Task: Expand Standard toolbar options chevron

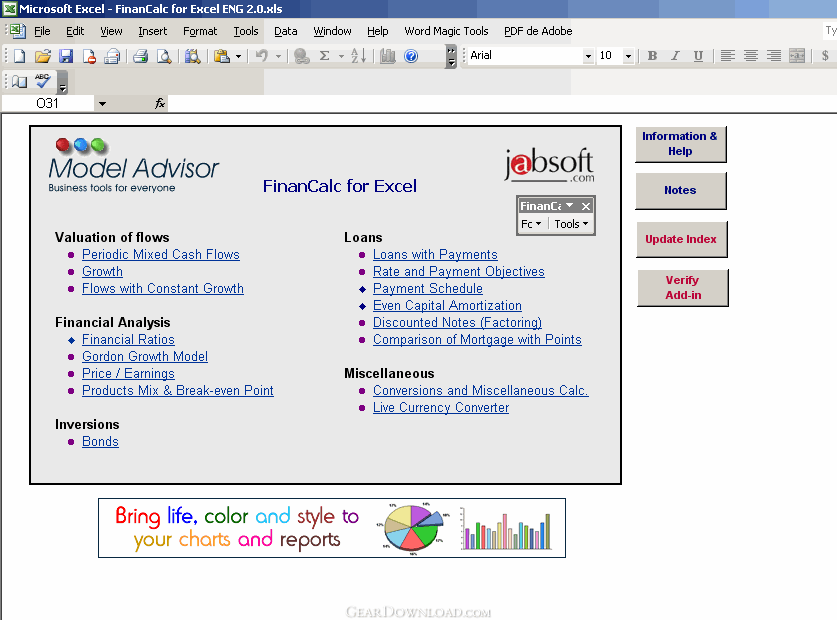Action: pyautogui.click(x=452, y=56)
